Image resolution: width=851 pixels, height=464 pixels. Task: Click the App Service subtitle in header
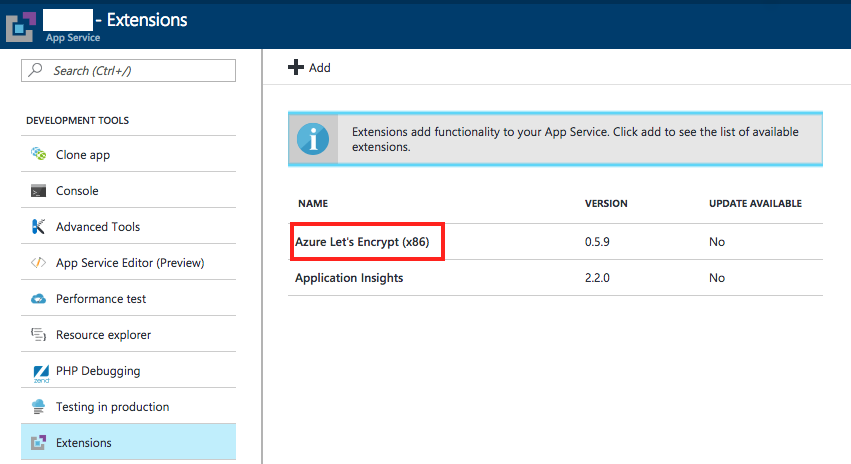pos(73,37)
